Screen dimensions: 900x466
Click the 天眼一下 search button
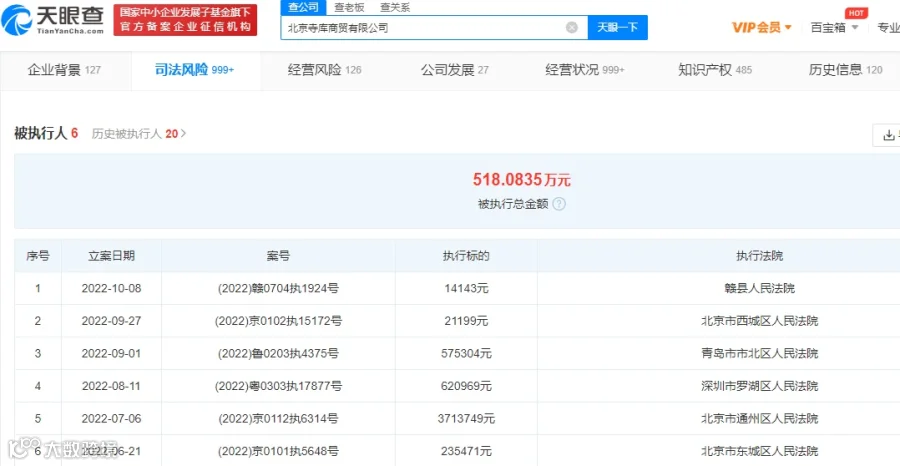point(618,28)
